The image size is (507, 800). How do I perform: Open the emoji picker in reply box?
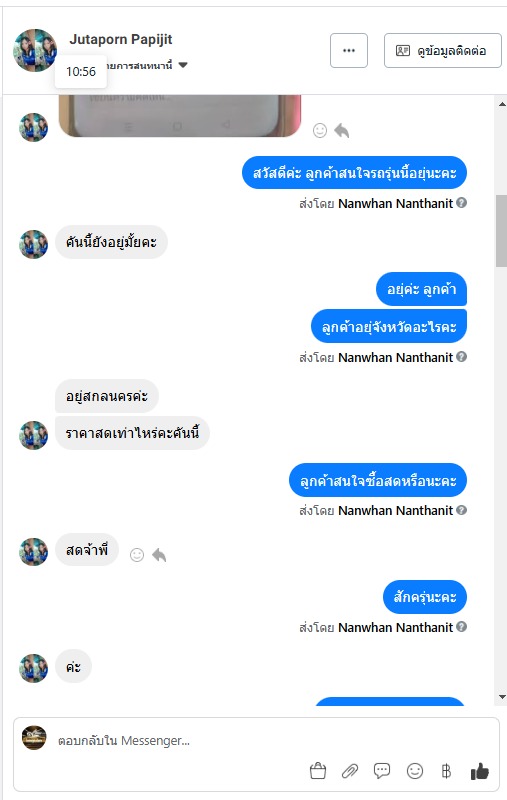pyautogui.click(x=415, y=770)
